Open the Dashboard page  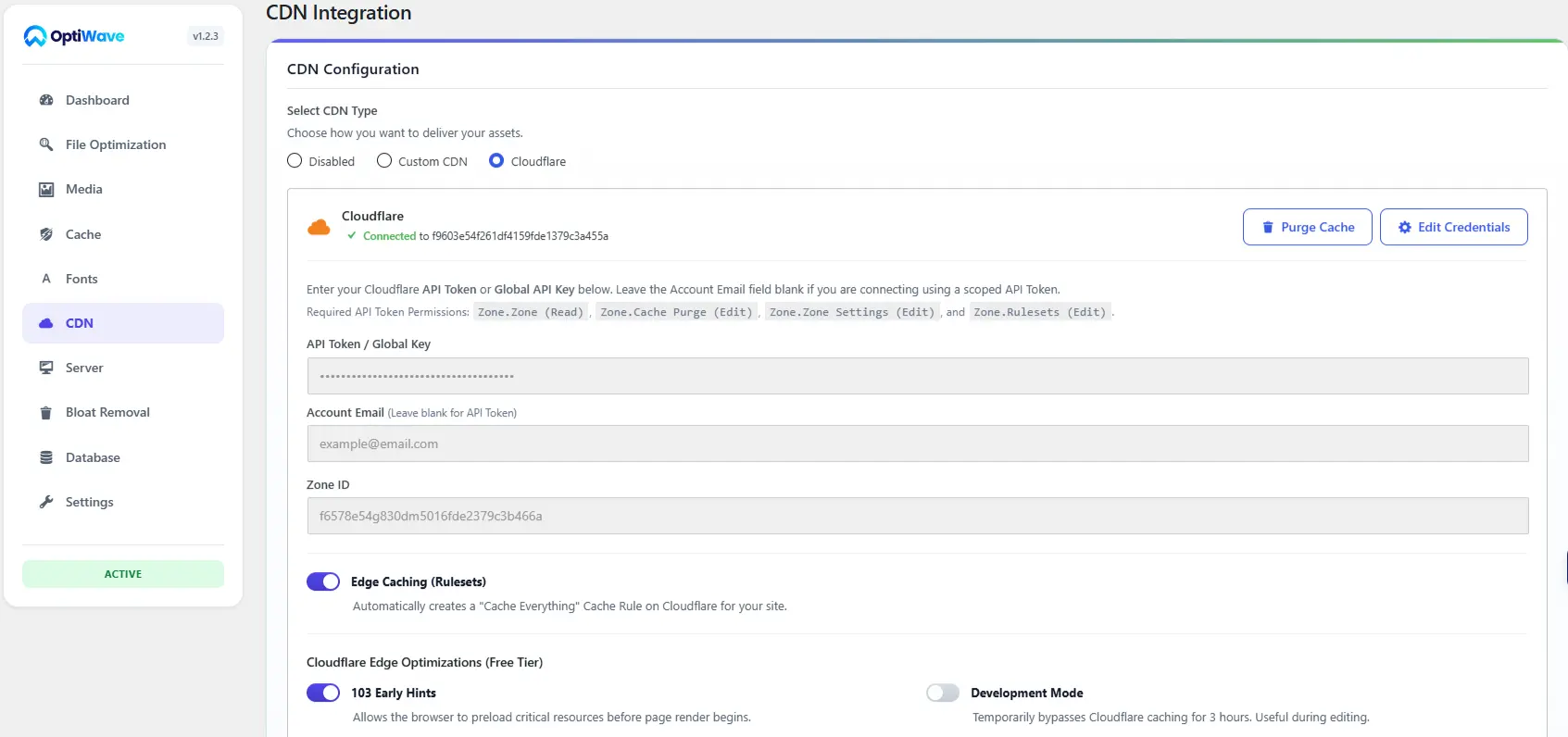[x=123, y=100]
